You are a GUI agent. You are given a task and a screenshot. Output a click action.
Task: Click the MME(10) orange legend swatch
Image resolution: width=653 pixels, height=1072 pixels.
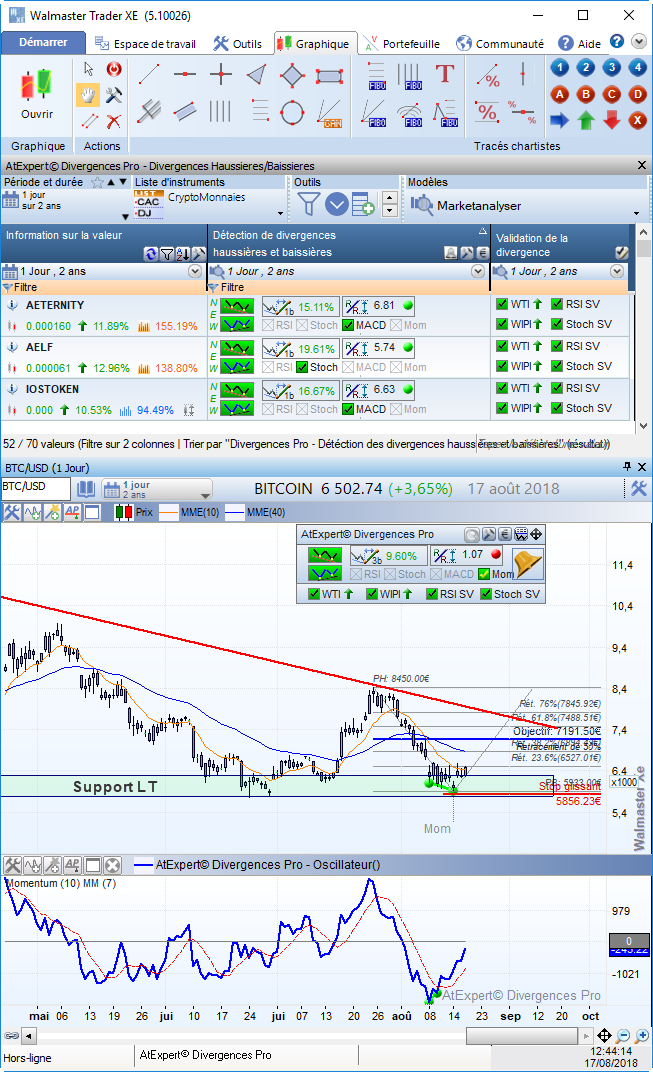168,512
